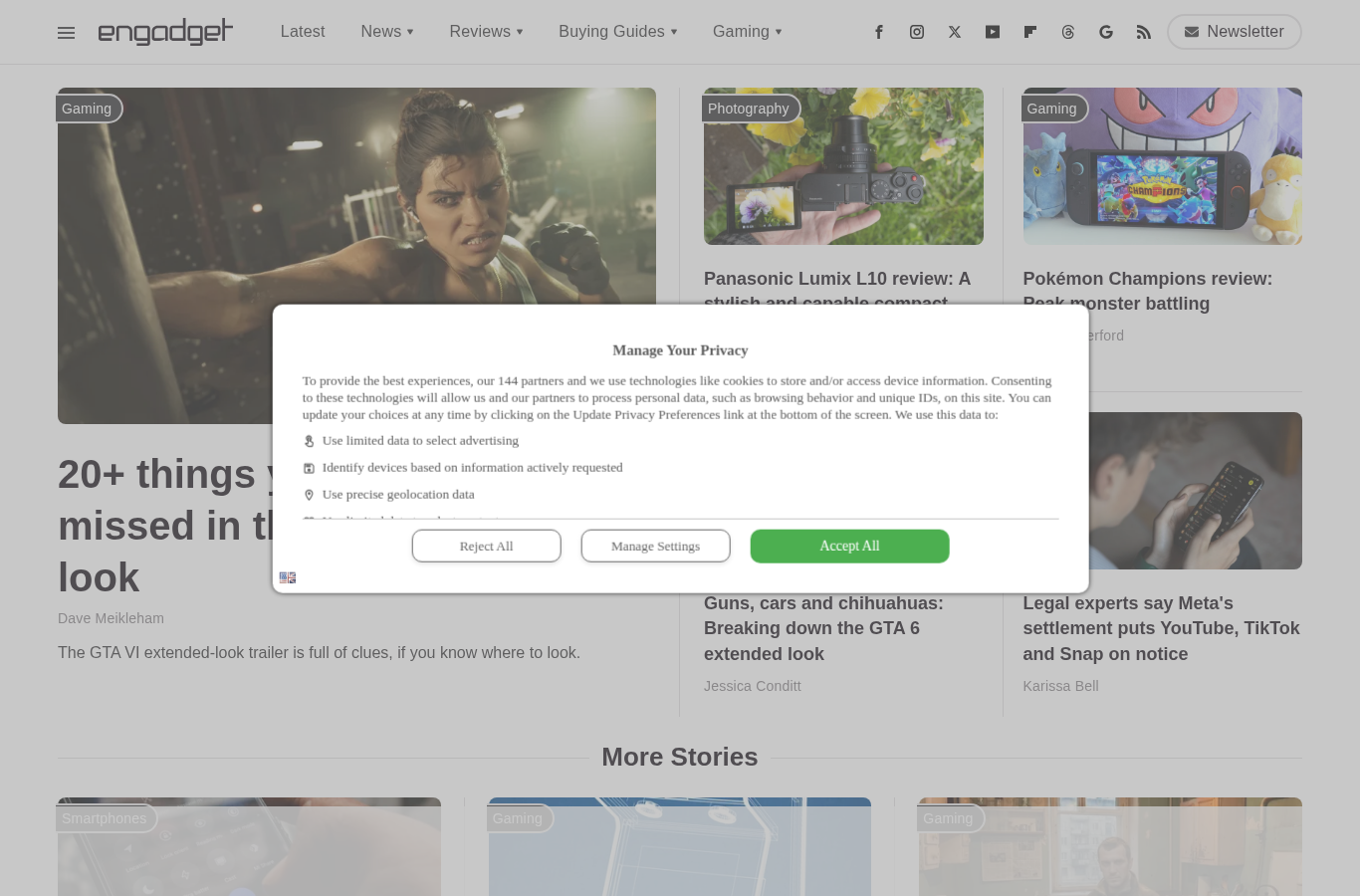This screenshot has height=896, width=1360.
Task: Open Manage Settings in privacy dialog
Action: coord(656,546)
